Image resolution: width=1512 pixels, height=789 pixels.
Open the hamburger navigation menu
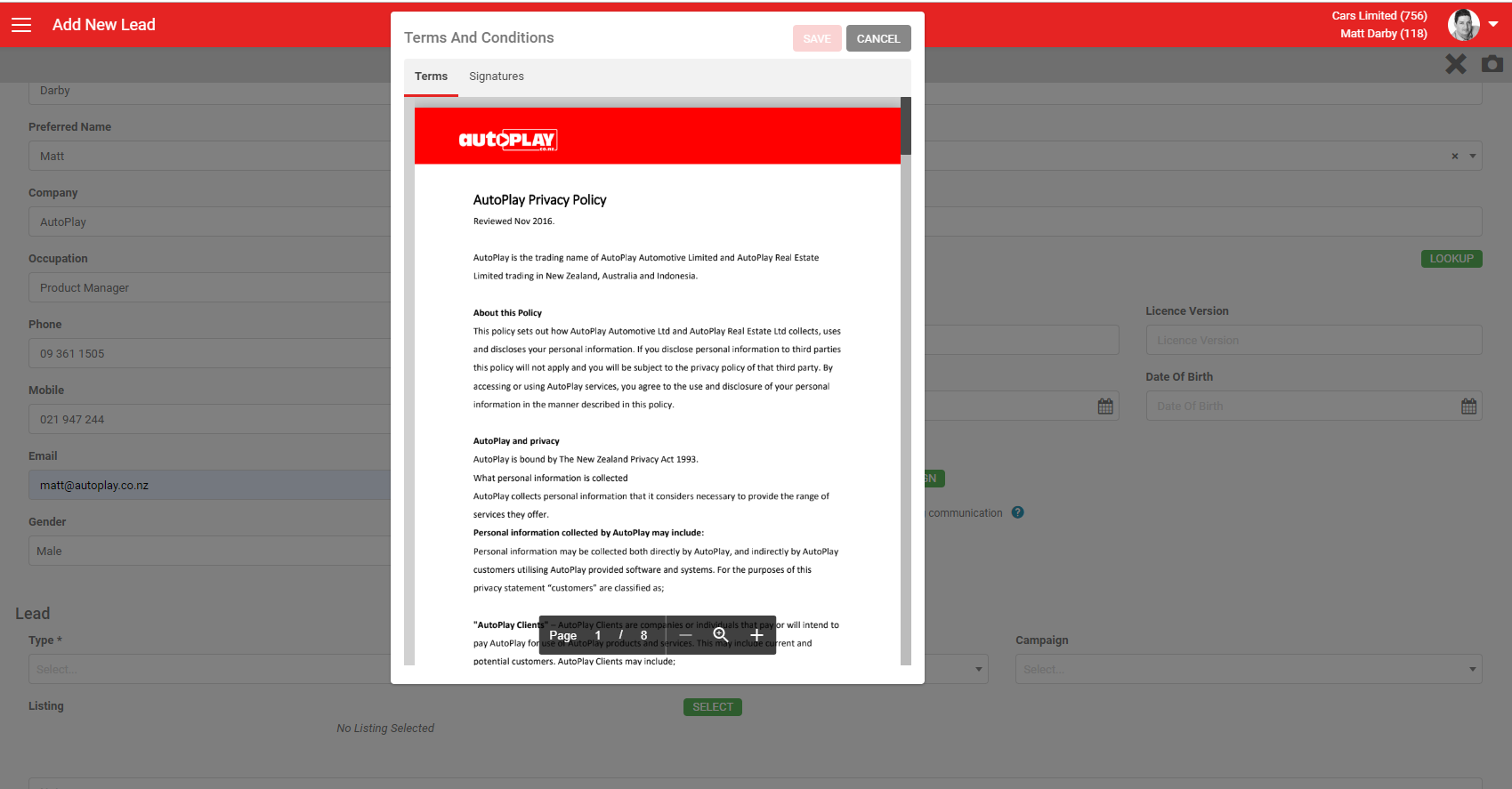pyautogui.click(x=21, y=25)
